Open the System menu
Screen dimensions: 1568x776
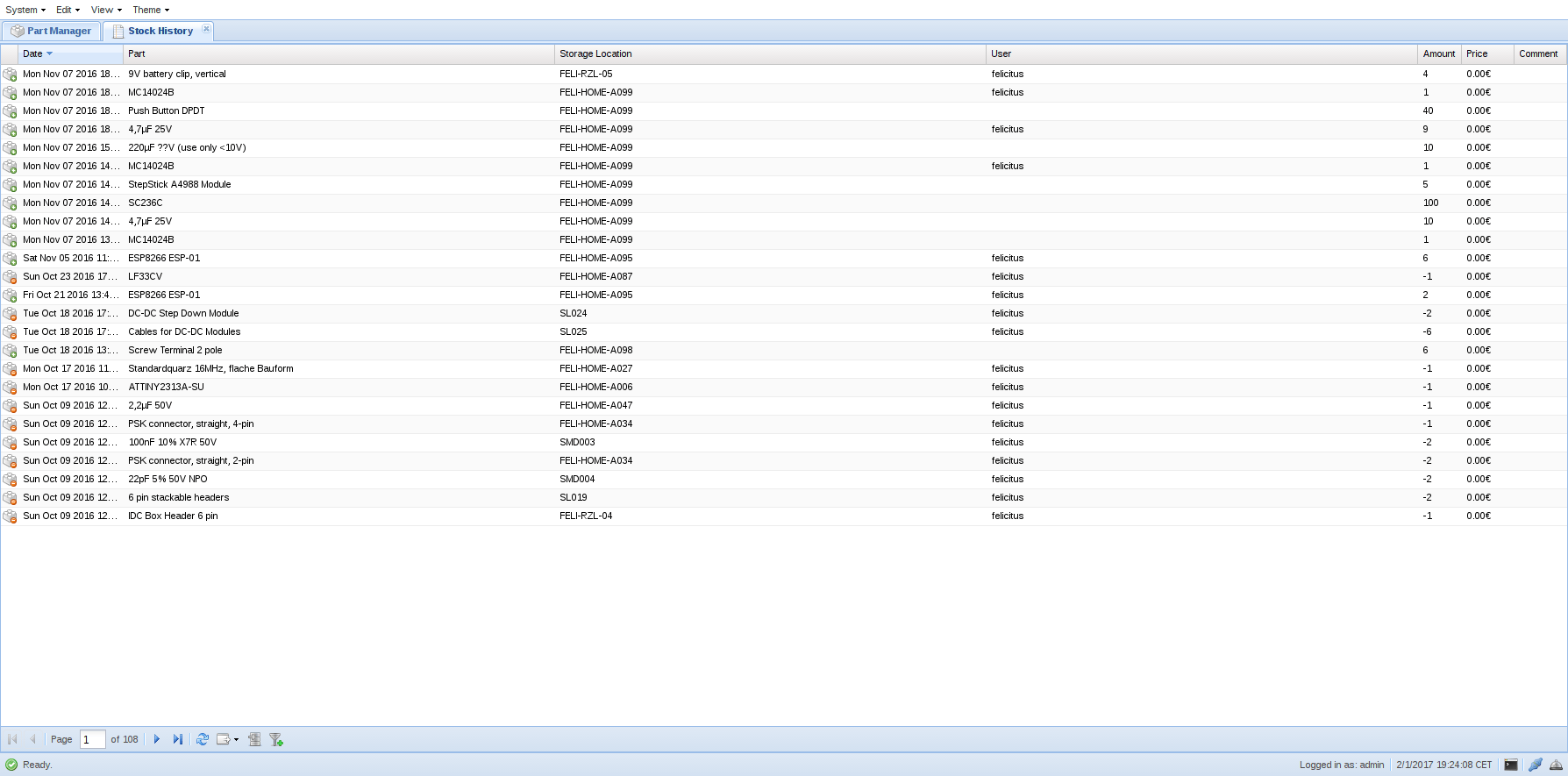tap(25, 10)
